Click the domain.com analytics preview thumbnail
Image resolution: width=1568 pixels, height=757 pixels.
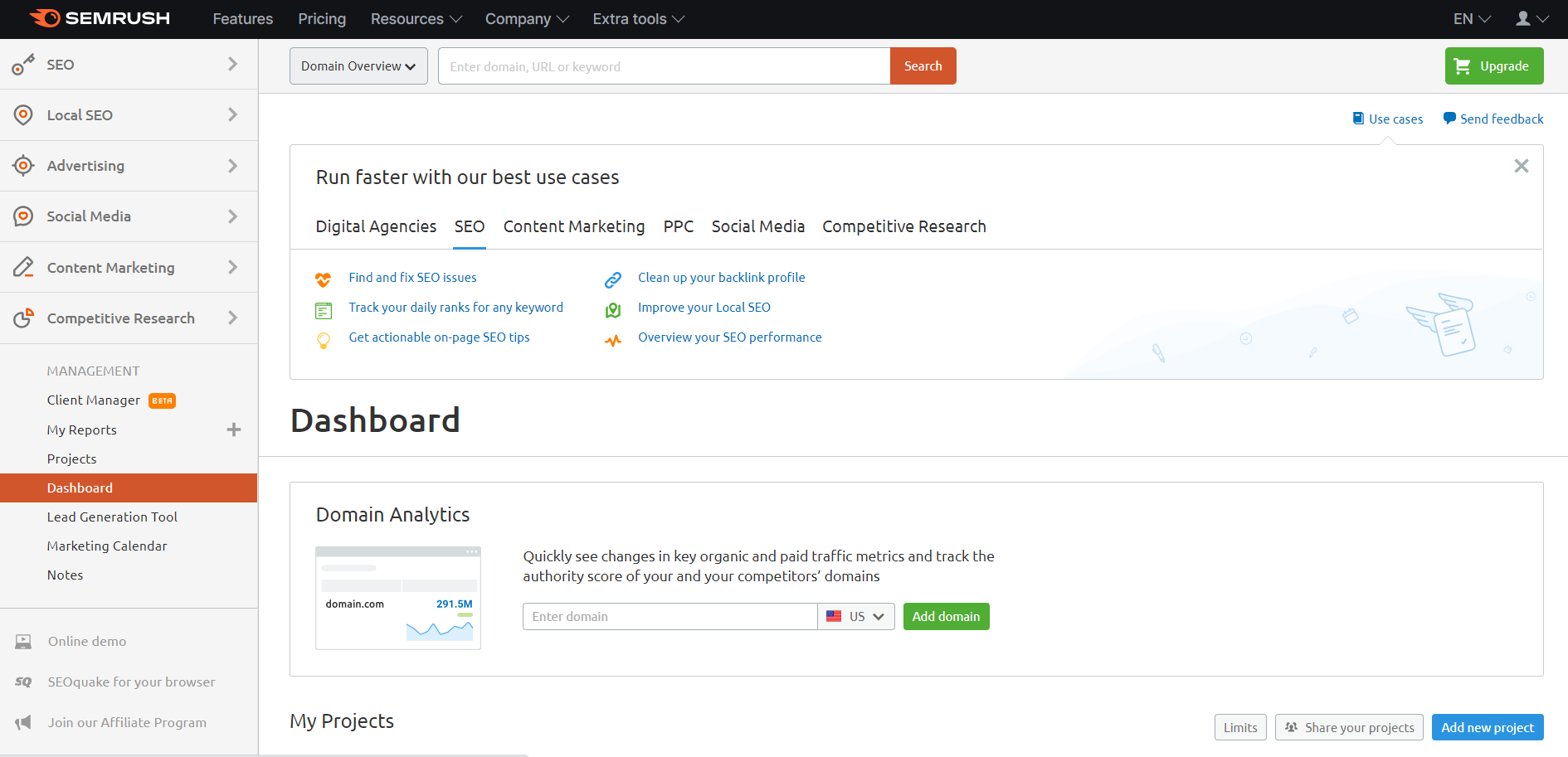(x=398, y=598)
